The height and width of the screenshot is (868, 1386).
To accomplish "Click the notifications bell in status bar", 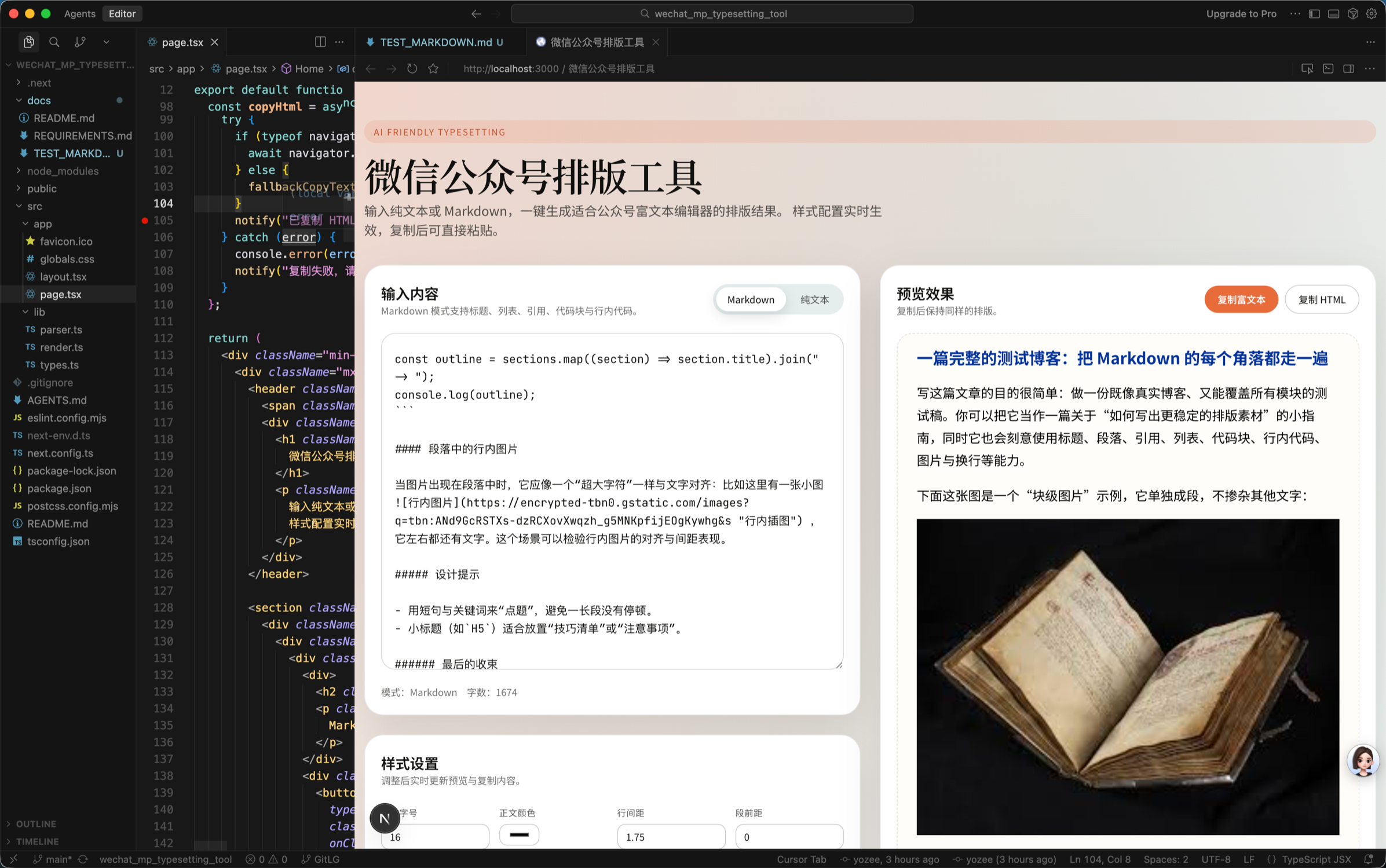I will [x=1369, y=859].
